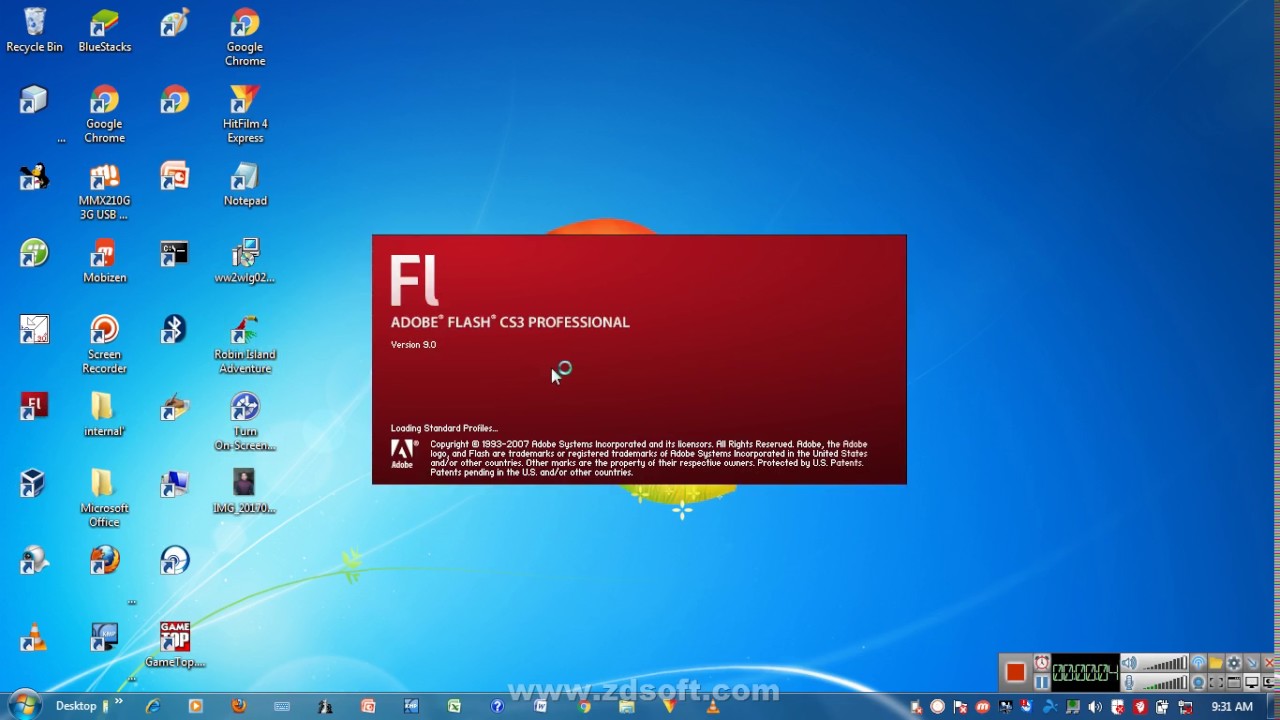
Task: Open the file explorer folder in taskbar
Action: 627,706
